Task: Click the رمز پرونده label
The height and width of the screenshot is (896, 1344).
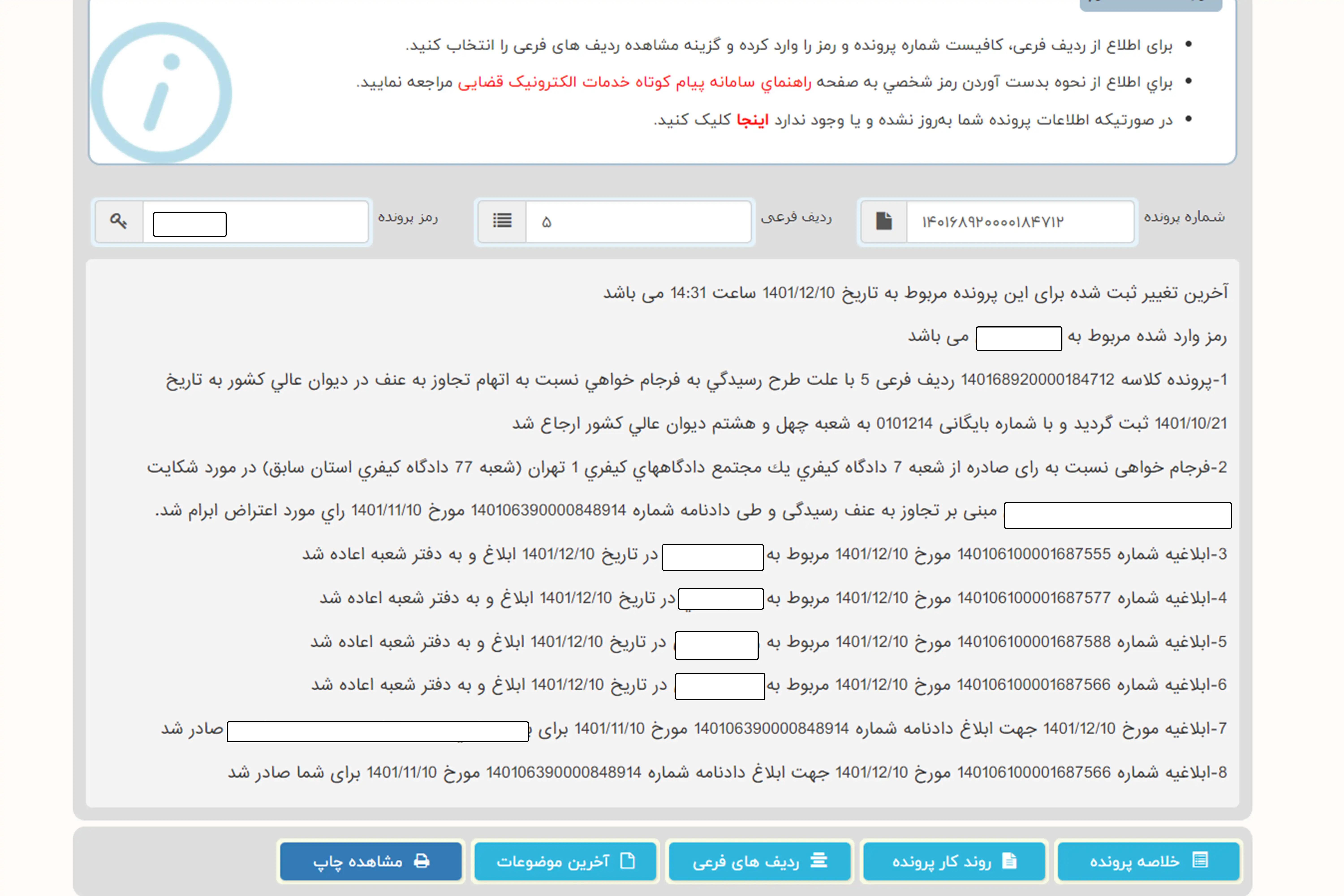Action: (407, 218)
